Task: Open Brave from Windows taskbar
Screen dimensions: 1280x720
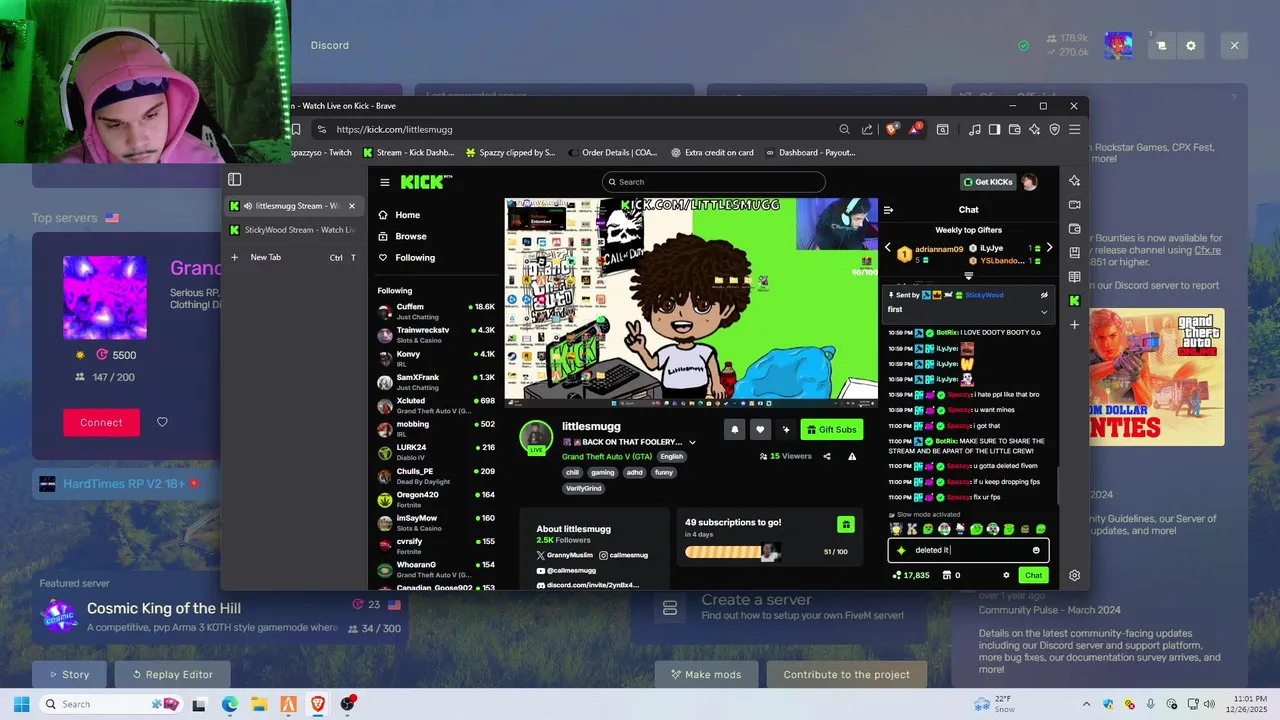Action: [x=318, y=704]
